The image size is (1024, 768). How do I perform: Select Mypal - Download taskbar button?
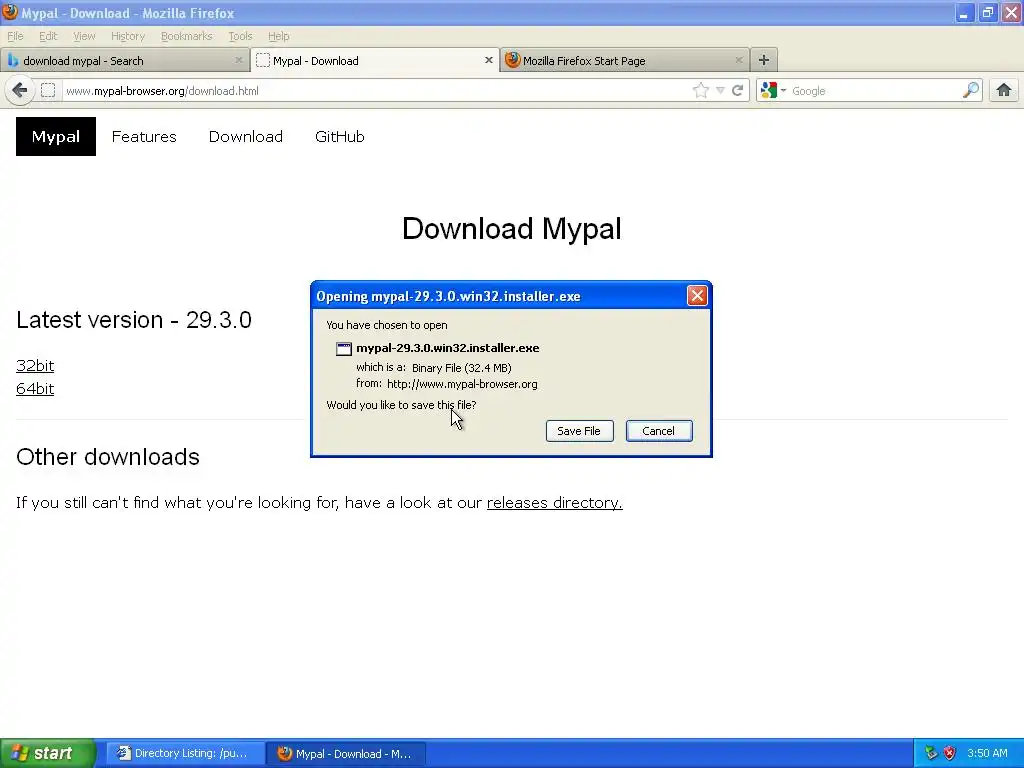pyautogui.click(x=347, y=753)
